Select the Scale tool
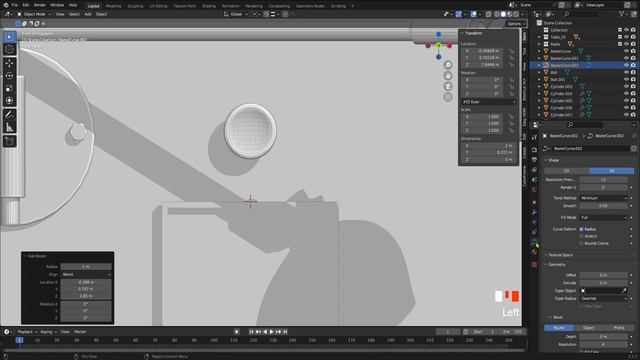This screenshot has width=640, height=360. point(9,88)
